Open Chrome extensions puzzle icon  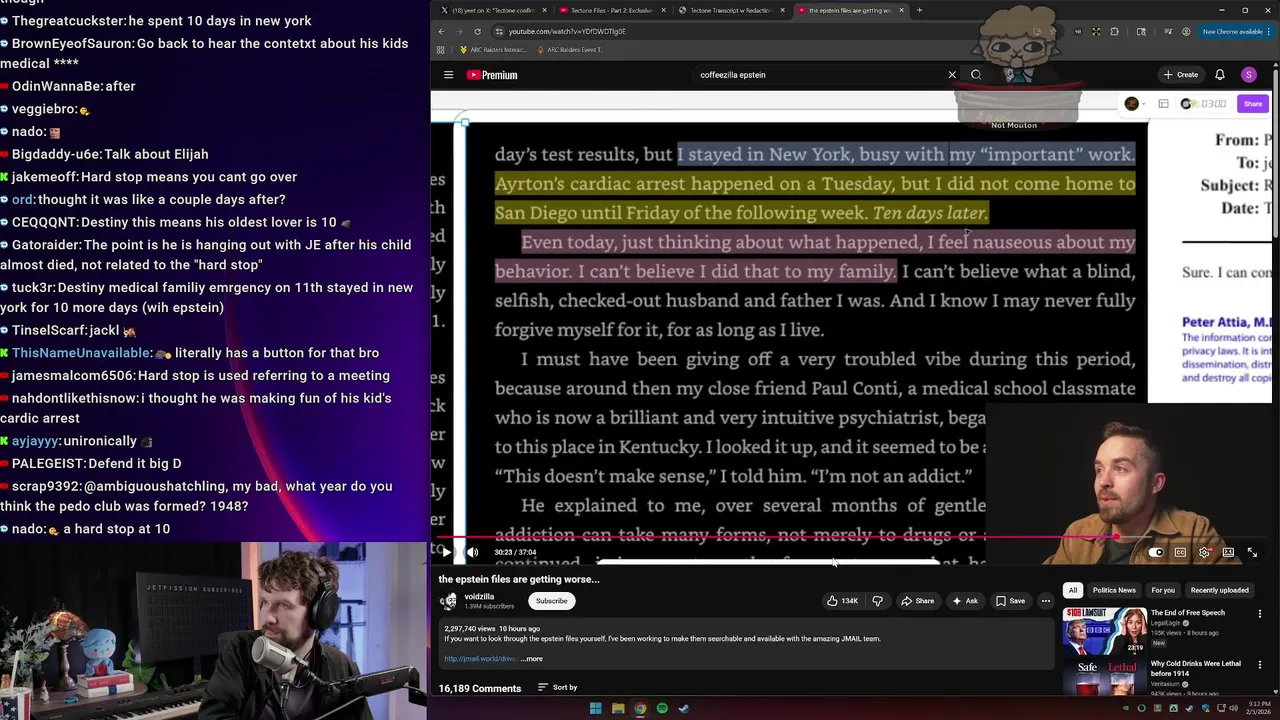(x=1114, y=31)
